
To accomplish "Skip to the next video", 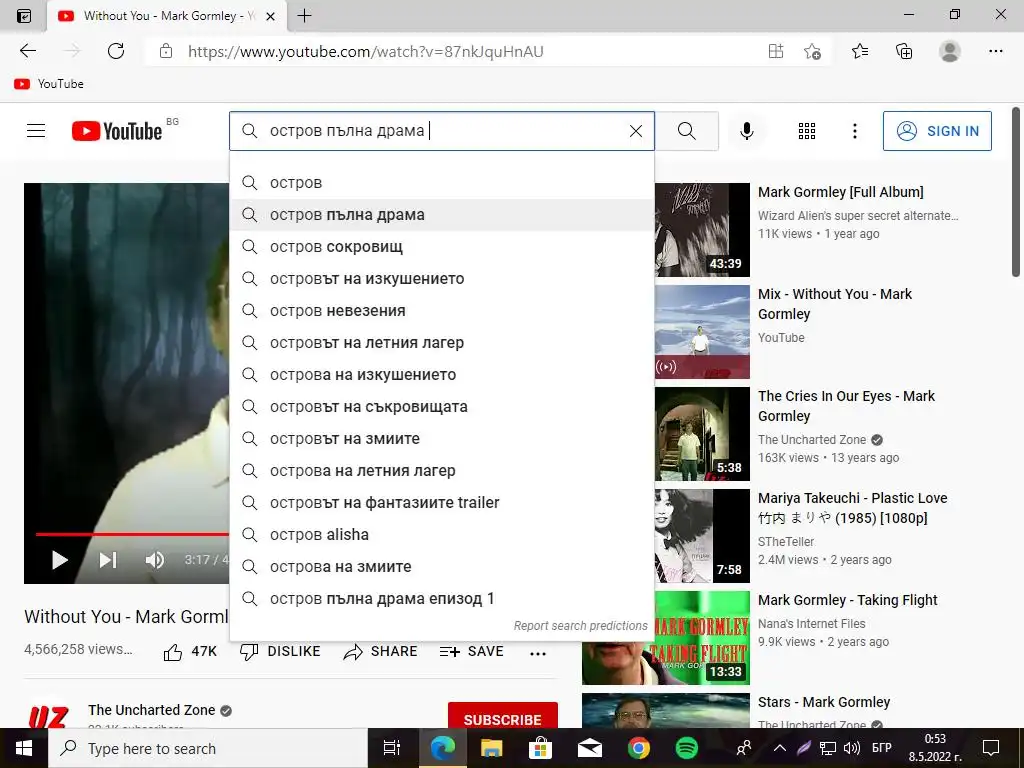I will click(x=108, y=560).
